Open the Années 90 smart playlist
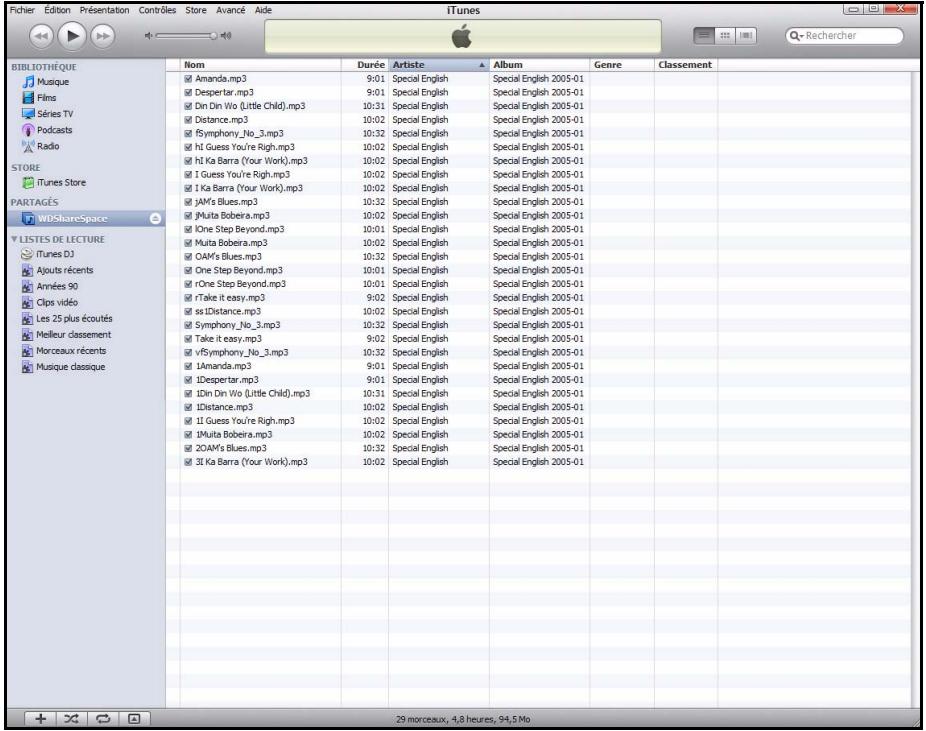926x731 pixels. [x=50, y=286]
